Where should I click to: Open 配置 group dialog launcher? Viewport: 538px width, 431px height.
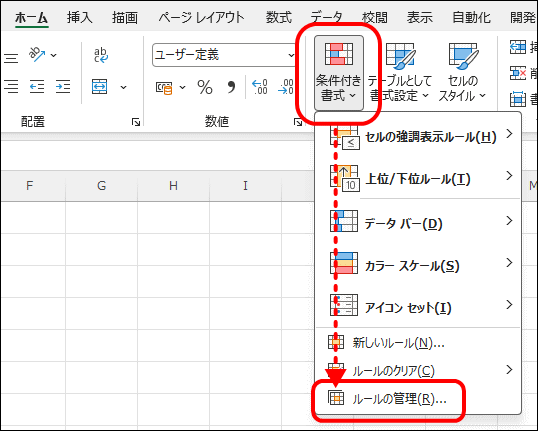[x=136, y=122]
